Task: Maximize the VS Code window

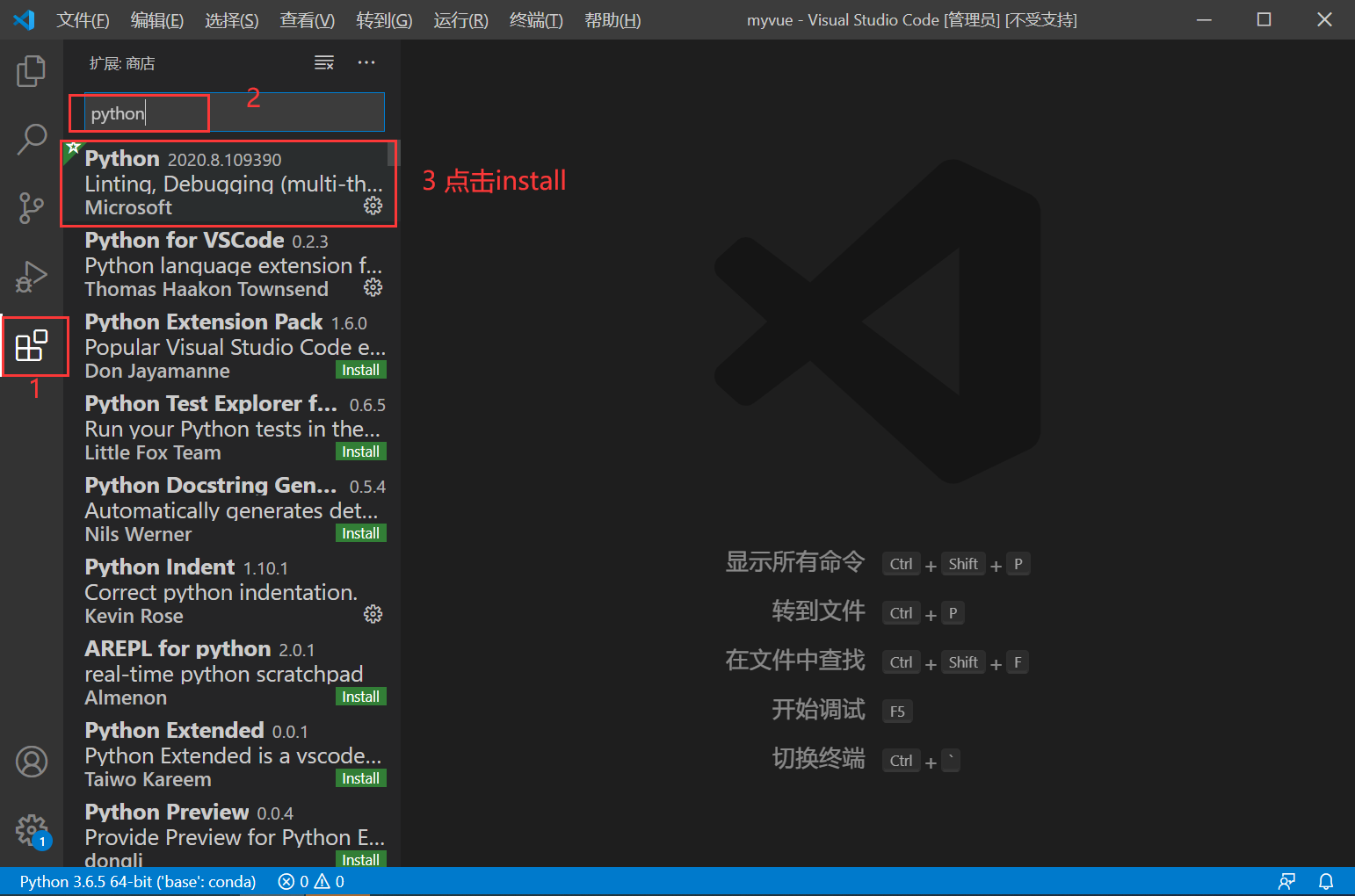Action: [1264, 19]
